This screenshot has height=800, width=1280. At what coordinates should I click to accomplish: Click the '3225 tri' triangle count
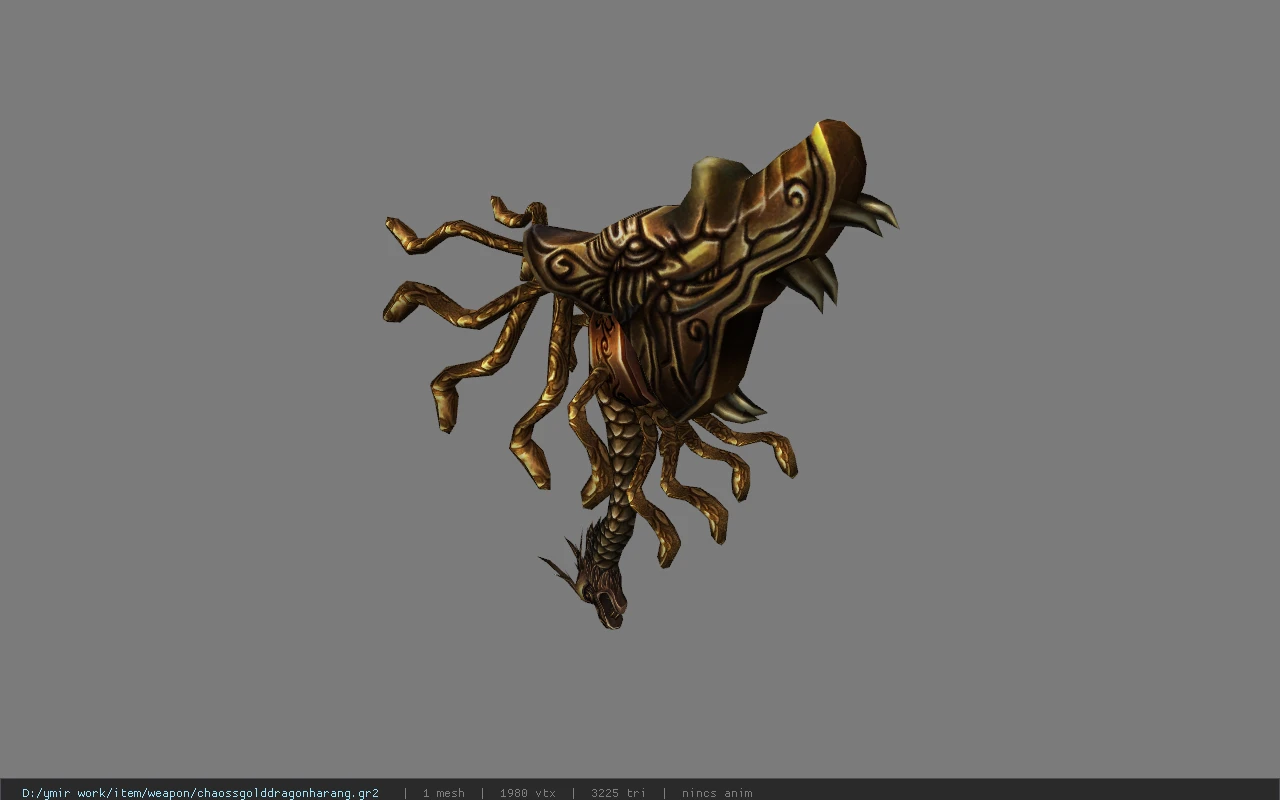[618, 793]
